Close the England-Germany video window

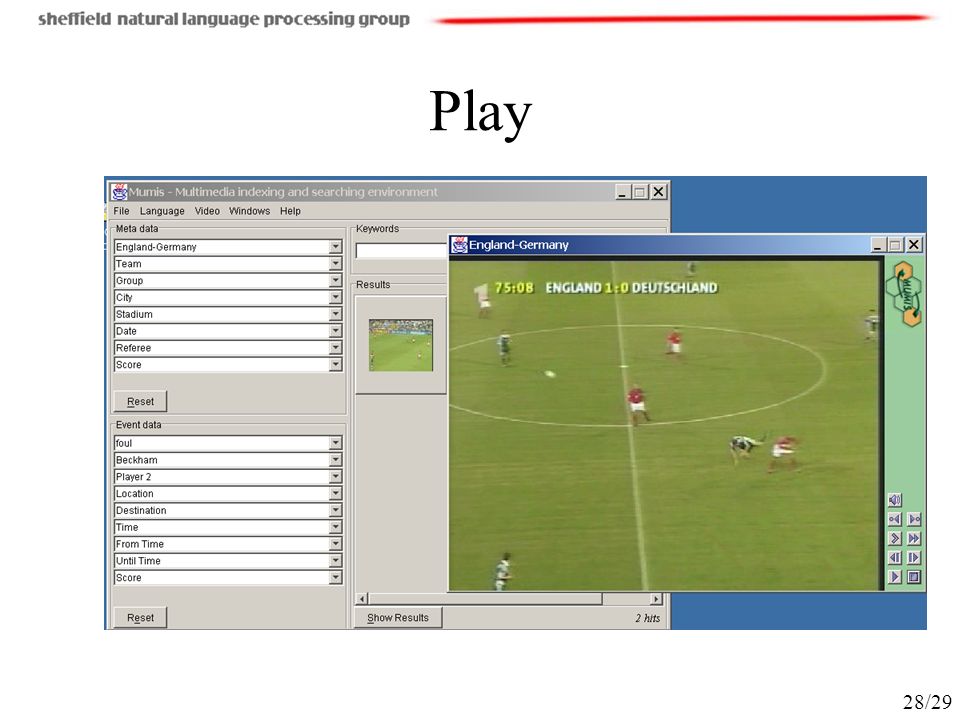pyautogui.click(x=913, y=245)
